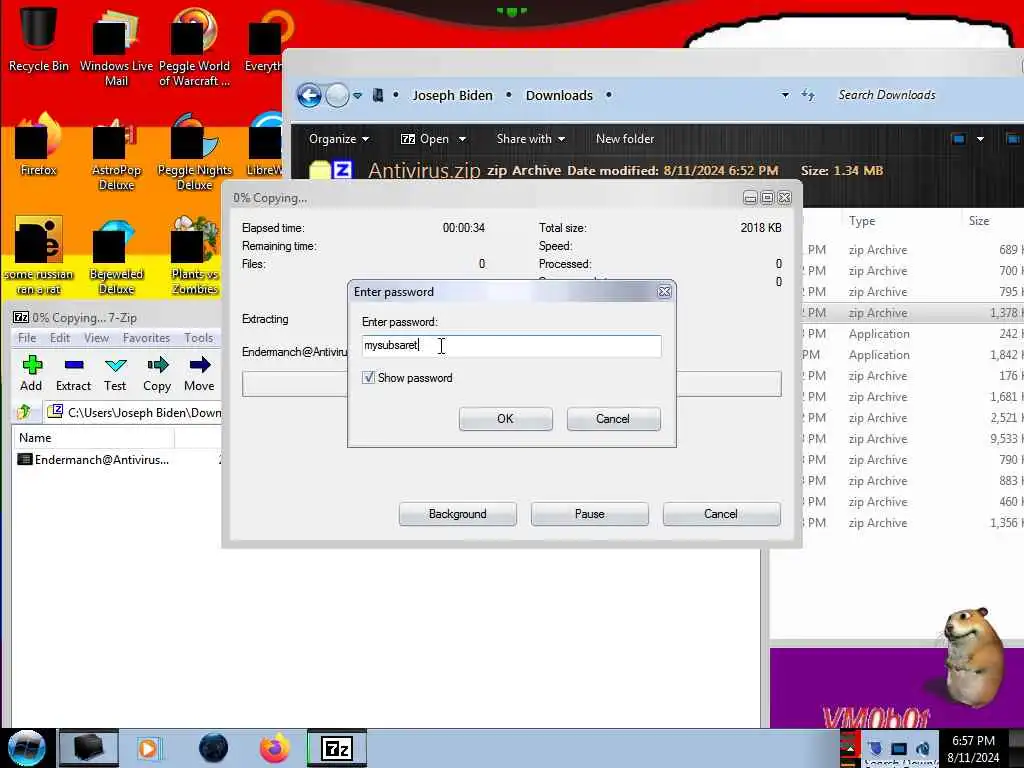Select the Application row sized 242

click(x=913, y=334)
